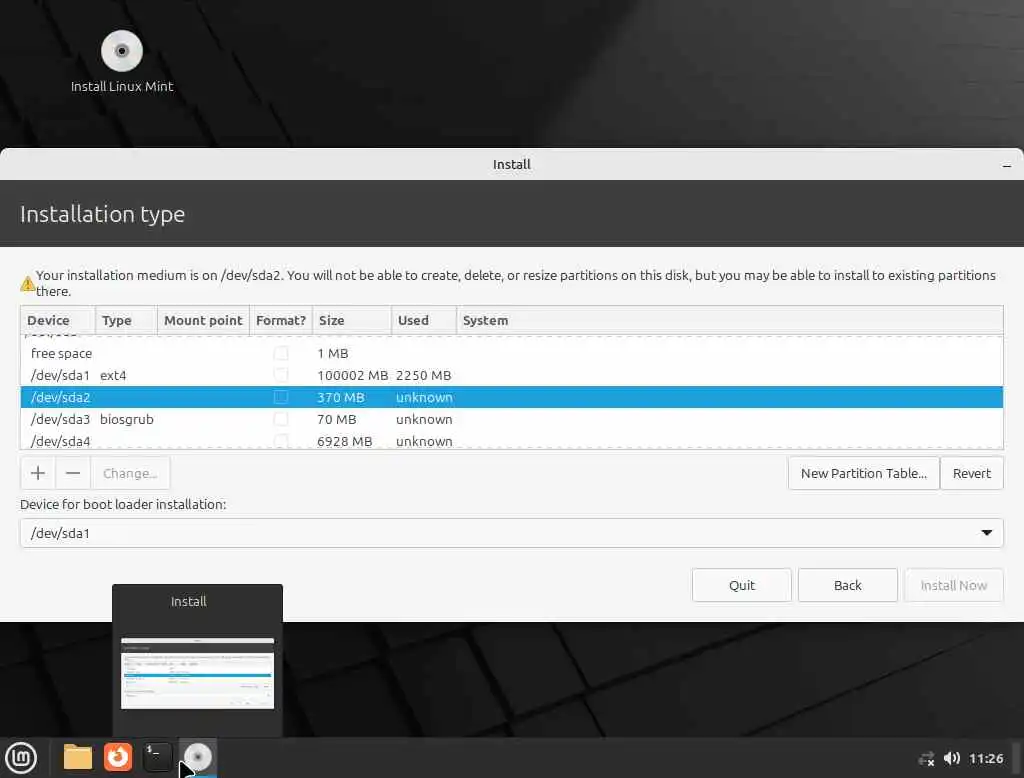Image resolution: width=1024 pixels, height=778 pixels.
Task: Click the warning triangle icon
Action: tap(27, 284)
